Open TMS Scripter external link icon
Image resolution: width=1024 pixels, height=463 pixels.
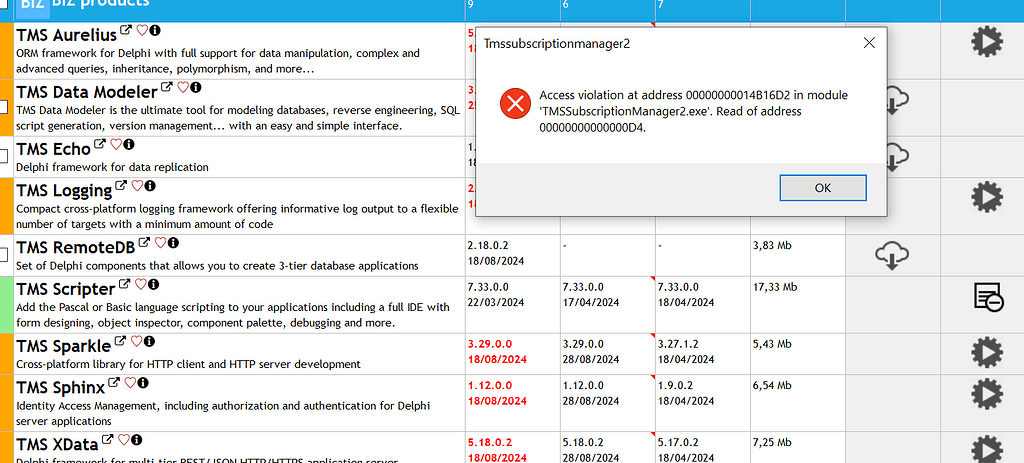[x=125, y=284]
